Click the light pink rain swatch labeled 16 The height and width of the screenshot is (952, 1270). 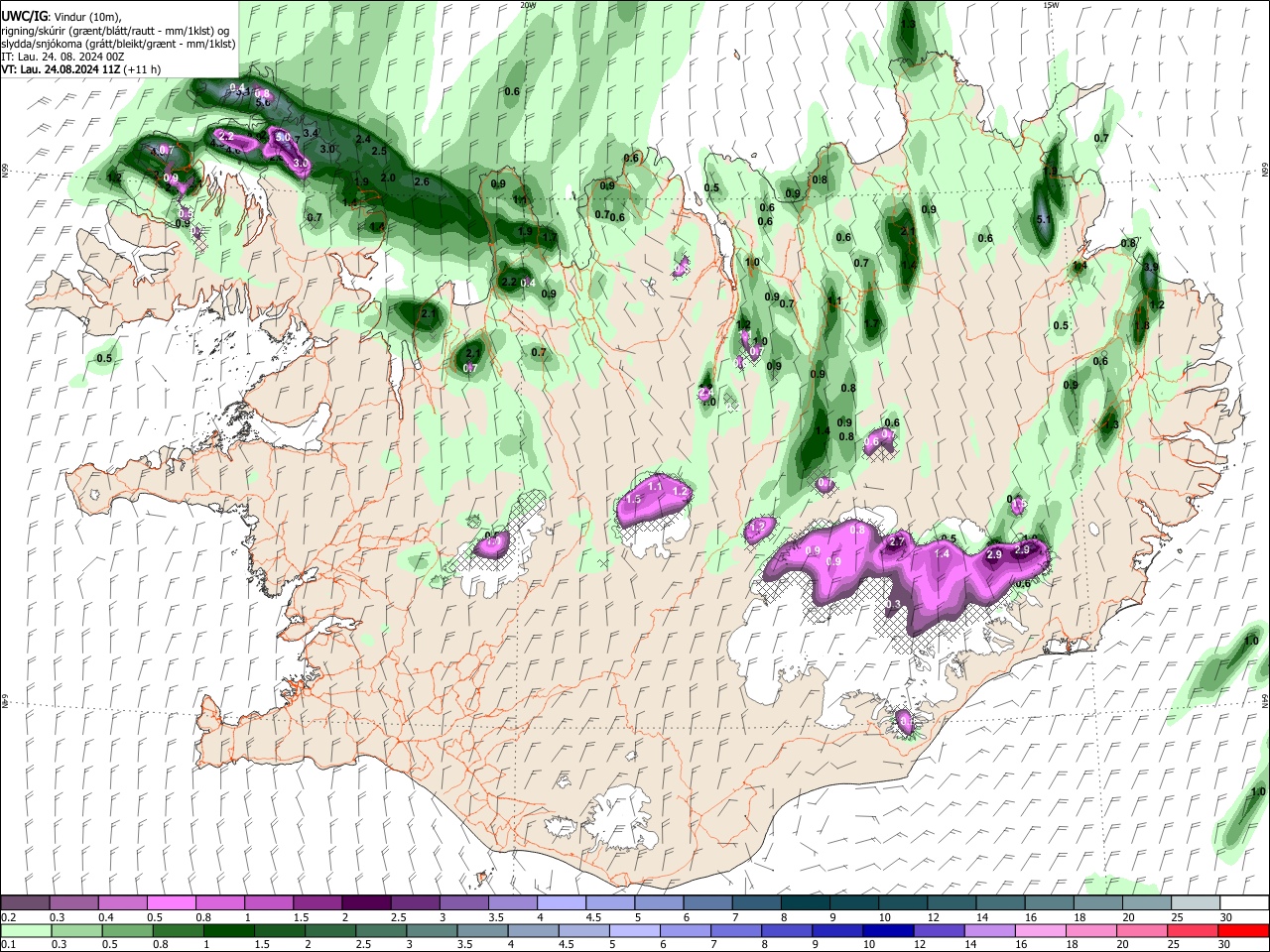pyautogui.click(x=1040, y=930)
